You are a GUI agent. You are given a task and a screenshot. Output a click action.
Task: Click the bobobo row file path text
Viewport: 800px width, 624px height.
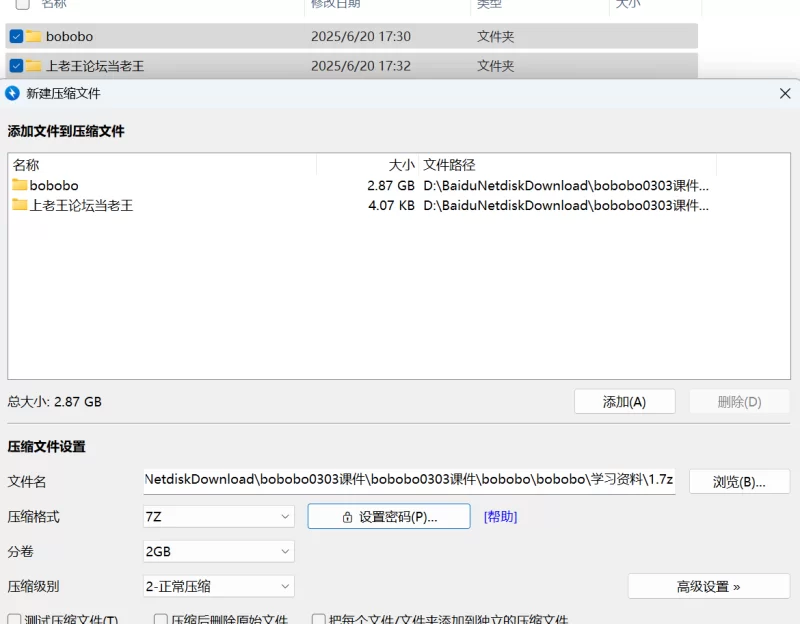[566, 185]
